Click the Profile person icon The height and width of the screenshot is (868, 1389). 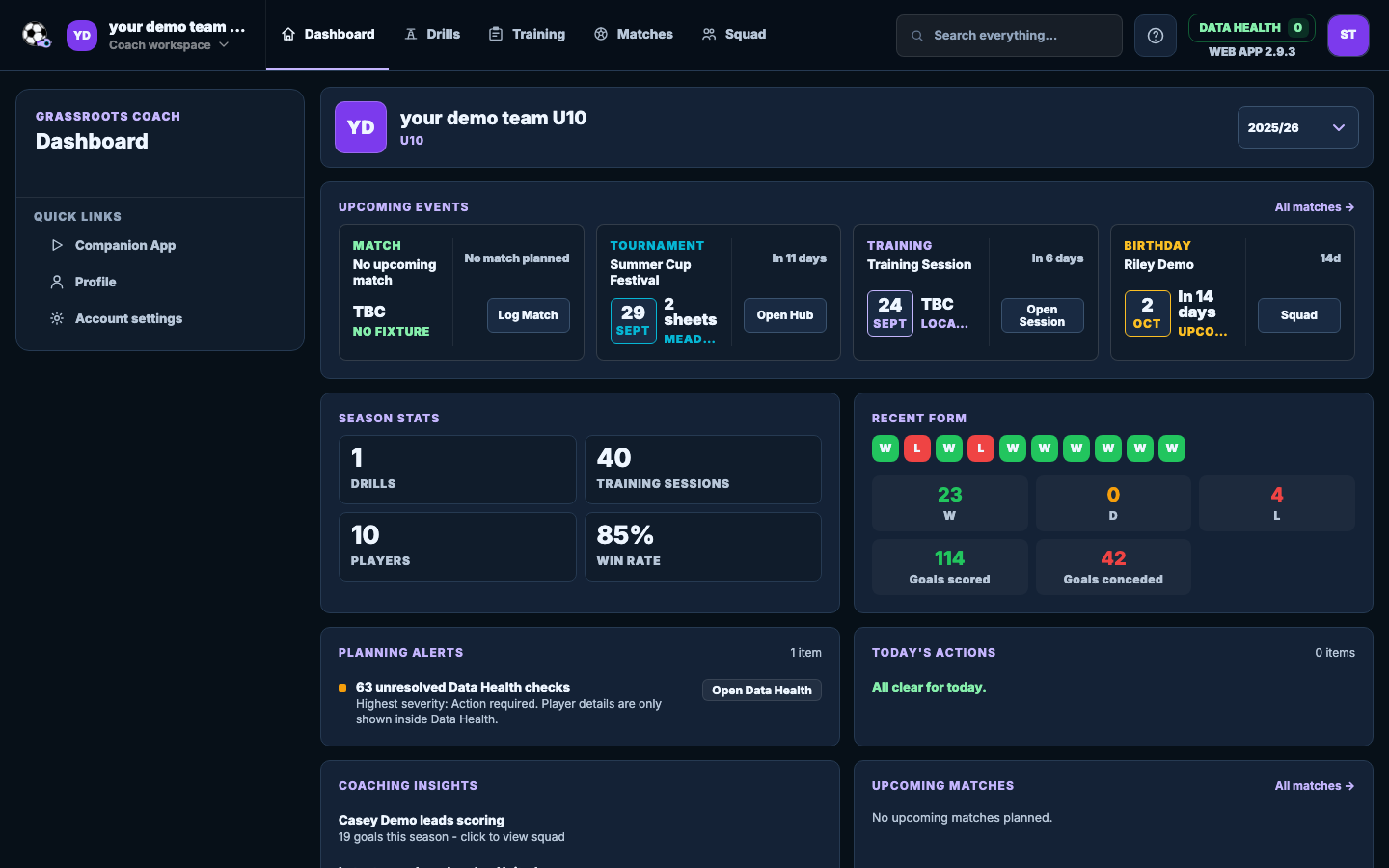coord(57,282)
